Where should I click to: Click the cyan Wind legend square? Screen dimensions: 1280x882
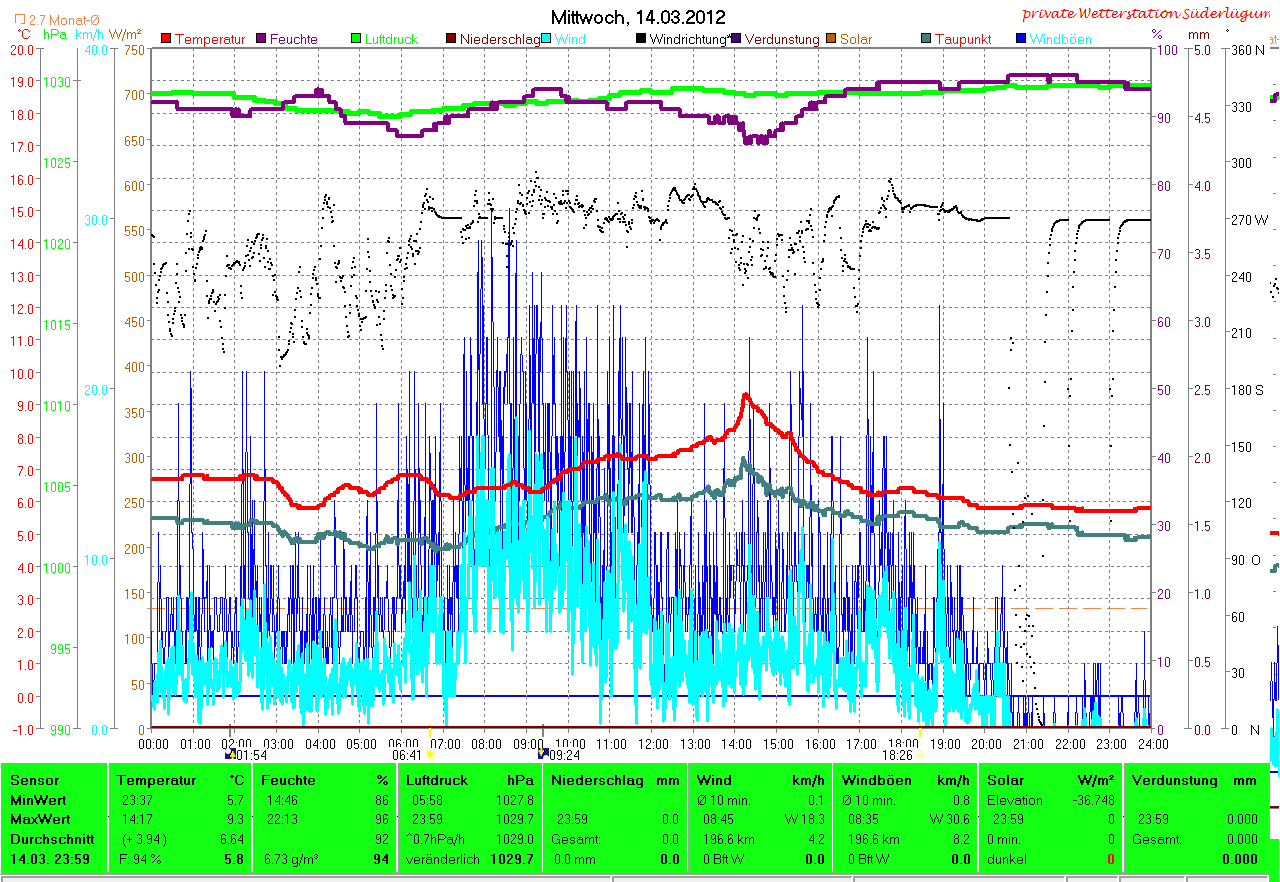click(547, 39)
